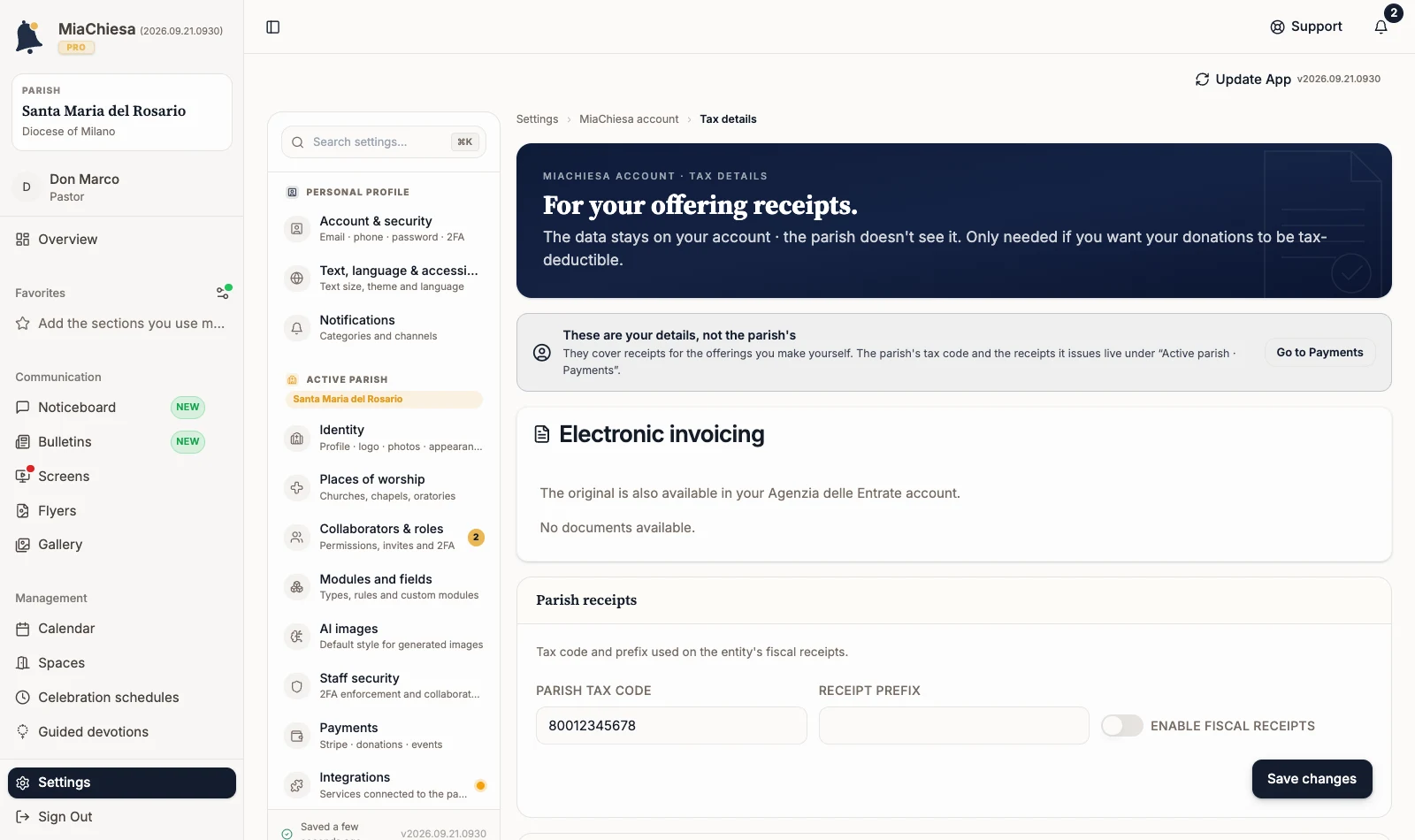Click the Santa Maria del Rosario active parish tag
Screen dimensions: 1415x840
point(384,400)
